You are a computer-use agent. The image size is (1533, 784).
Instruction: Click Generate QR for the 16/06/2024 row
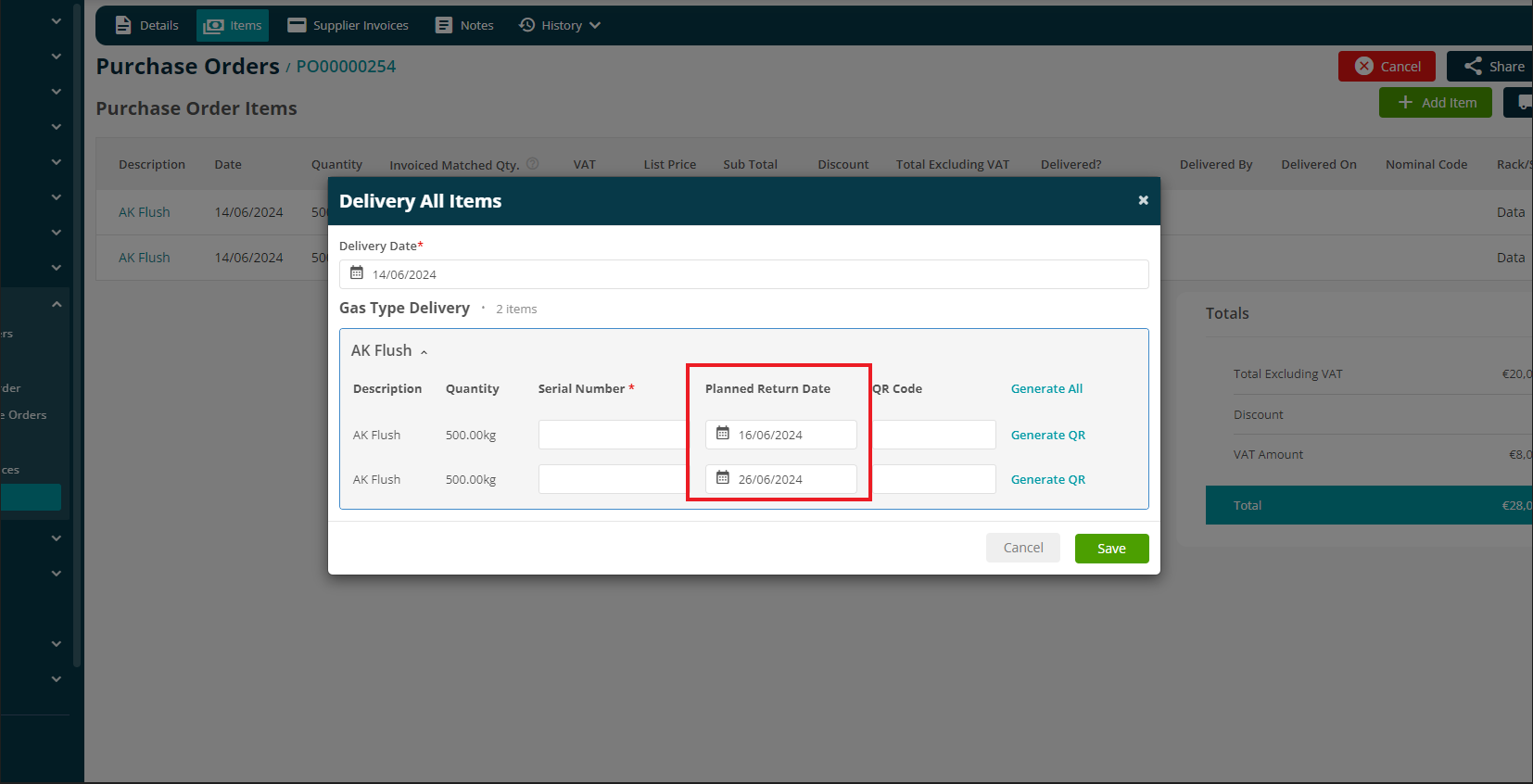click(1047, 435)
